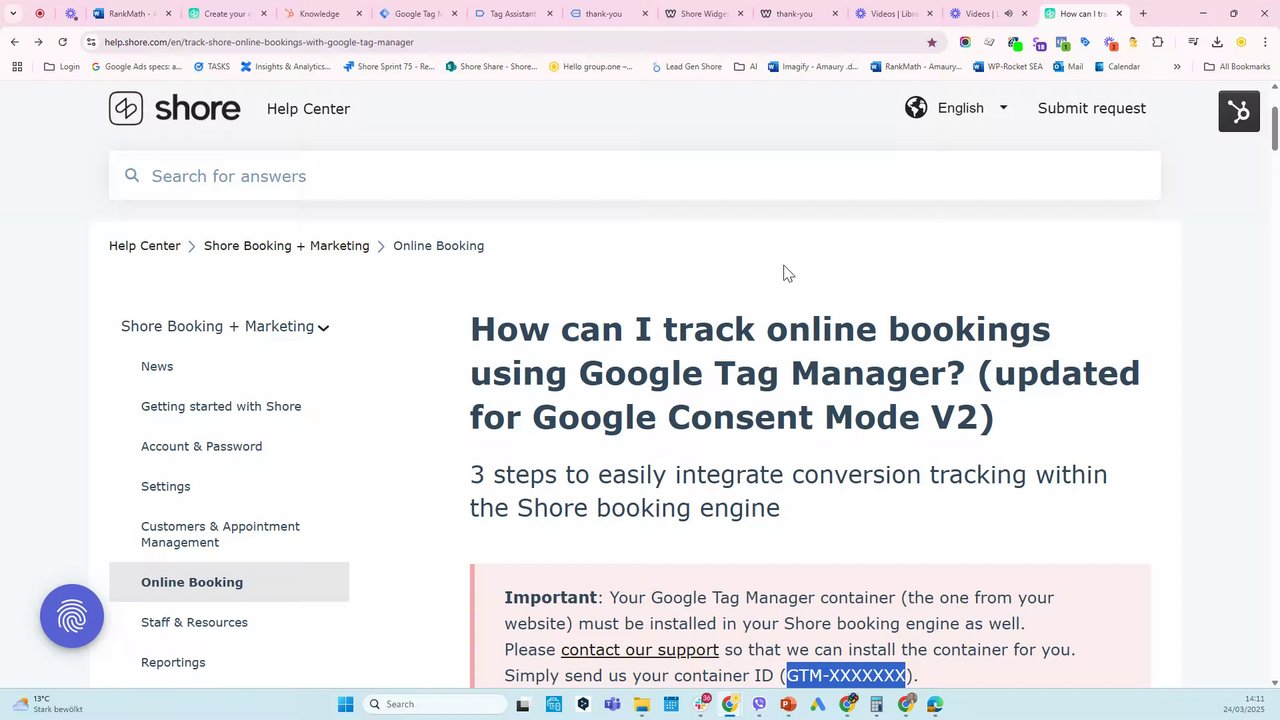Open Customers & Appointment Management section
The image size is (1280, 720).
point(220,535)
